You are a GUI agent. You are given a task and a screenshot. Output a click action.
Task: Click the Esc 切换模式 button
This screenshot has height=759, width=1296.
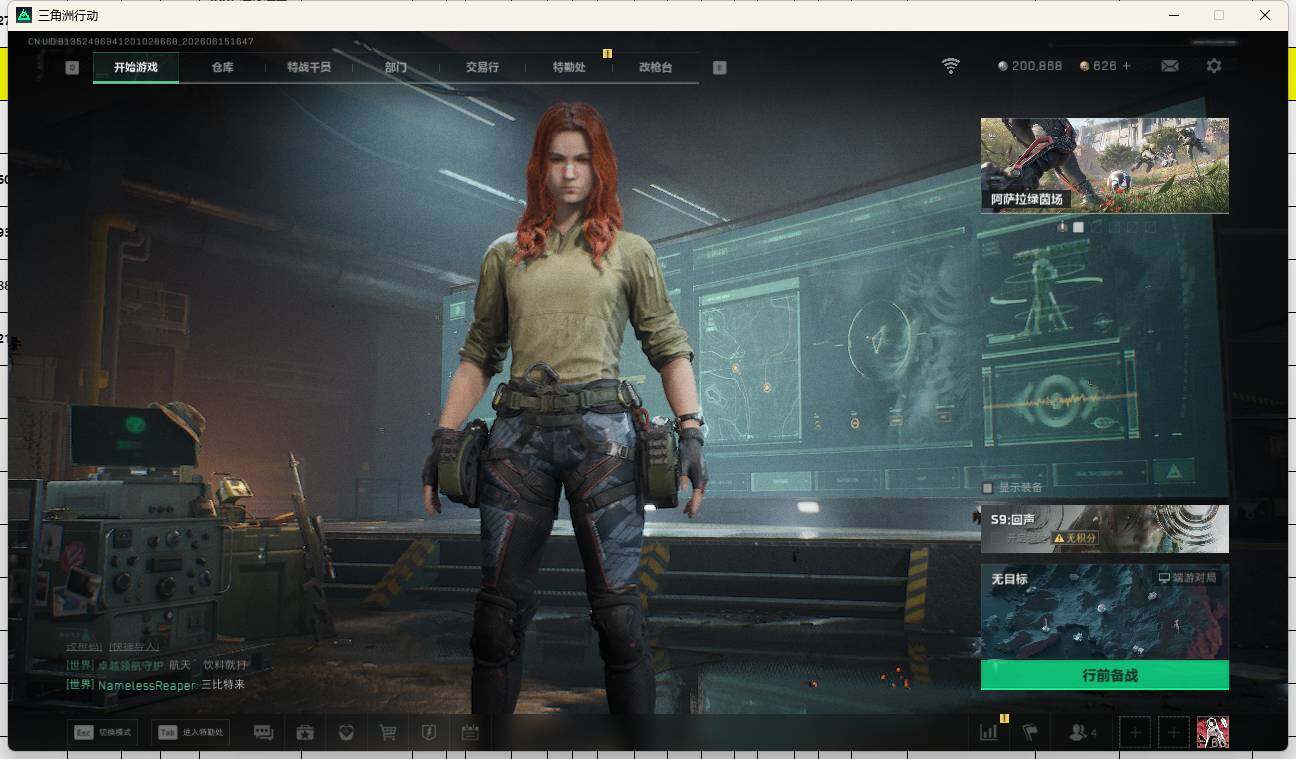click(x=102, y=733)
